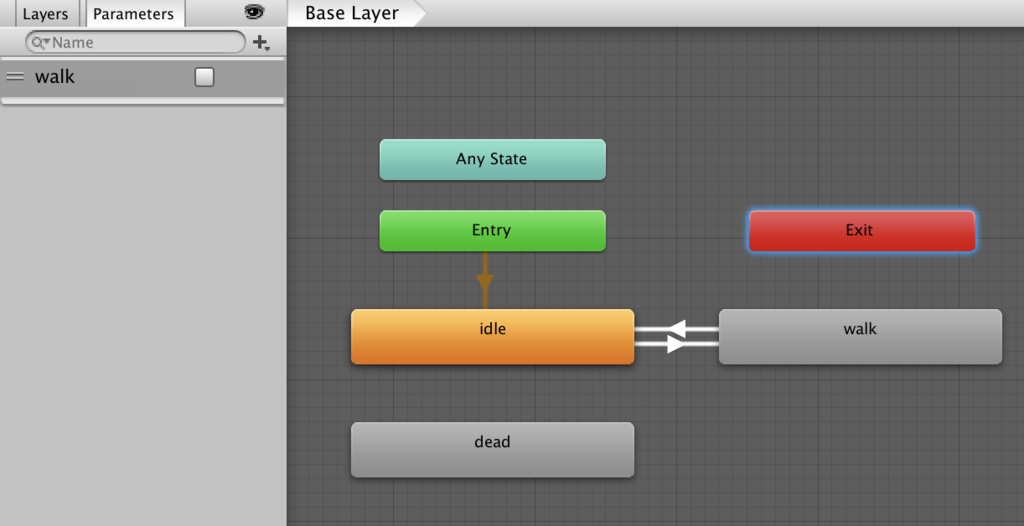The height and width of the screenshot is (526, 1024).
Task: Select the idle to walk transition arrow
Action: (677, 344)
